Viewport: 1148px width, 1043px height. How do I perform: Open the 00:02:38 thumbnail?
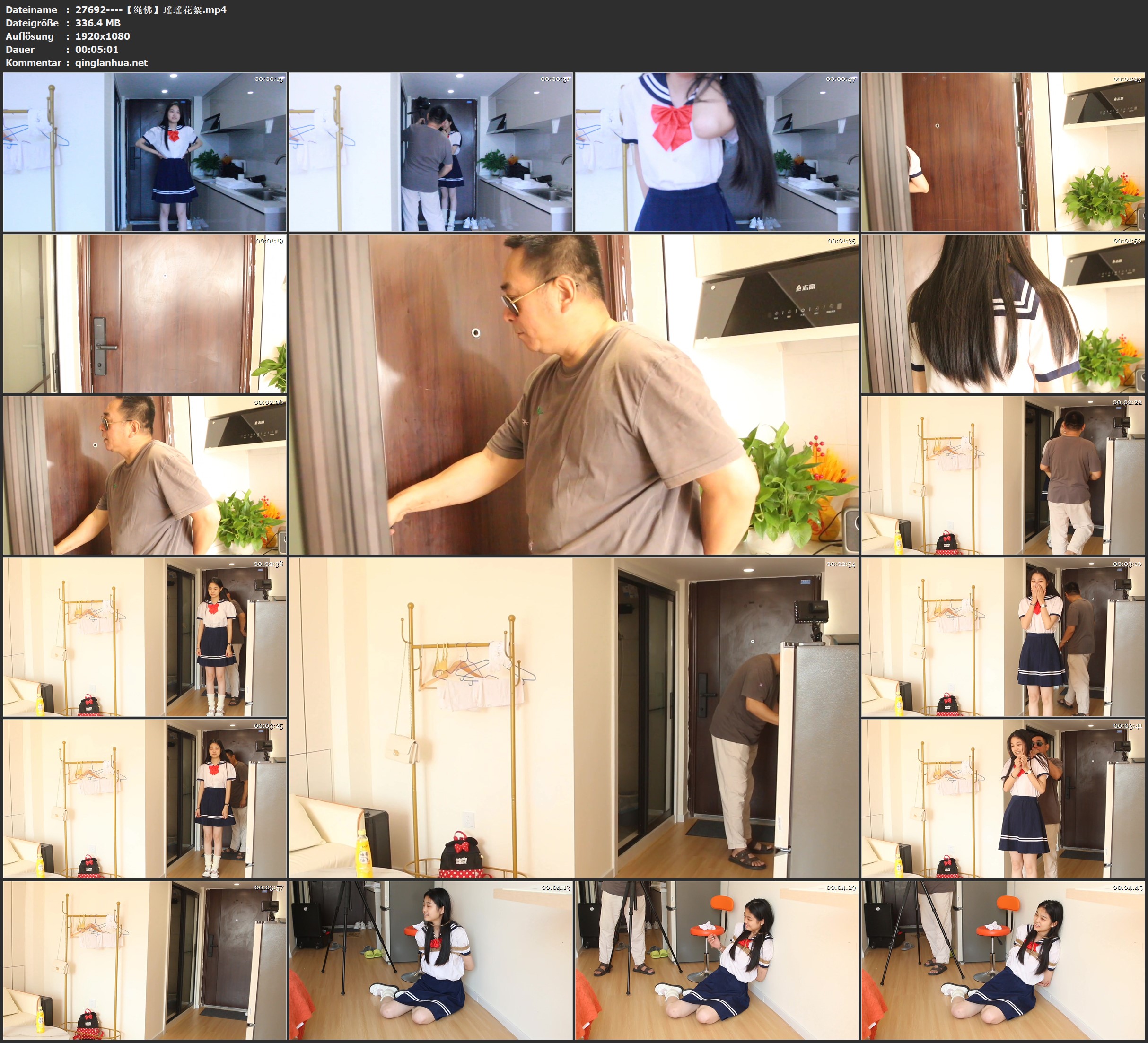click(x=145, y=637)
